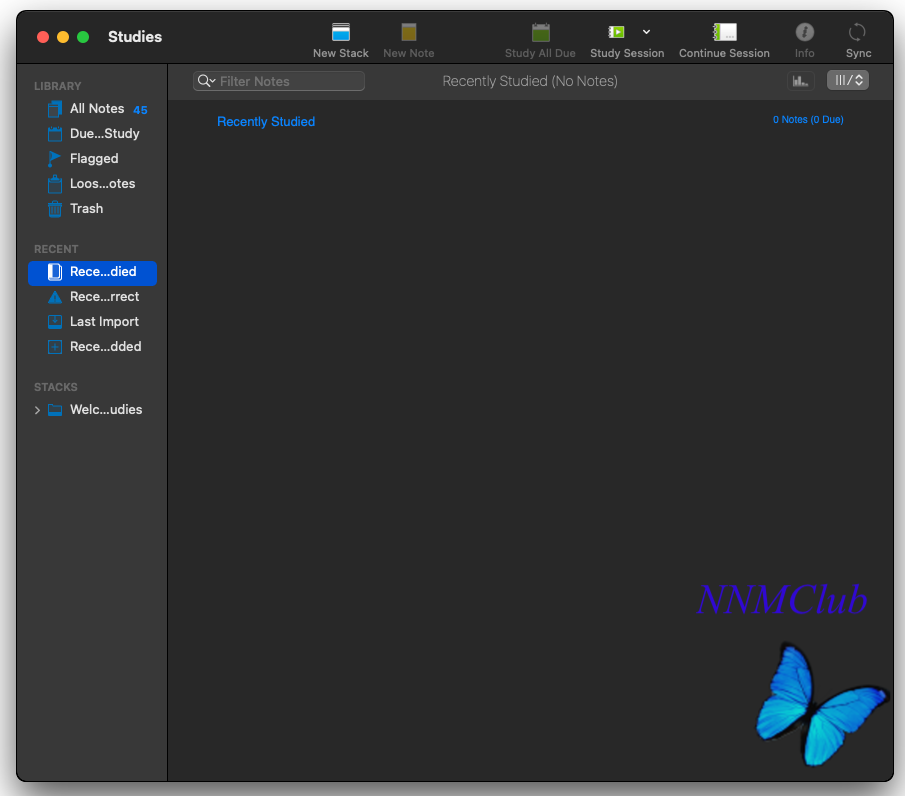Click the green full-screen window button

(83, 37)
